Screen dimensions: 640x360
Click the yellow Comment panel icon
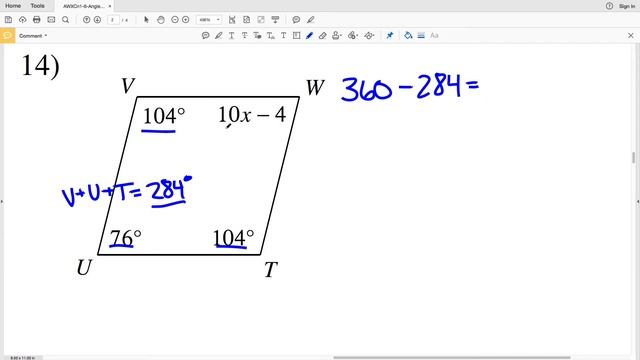pos(7,36)
